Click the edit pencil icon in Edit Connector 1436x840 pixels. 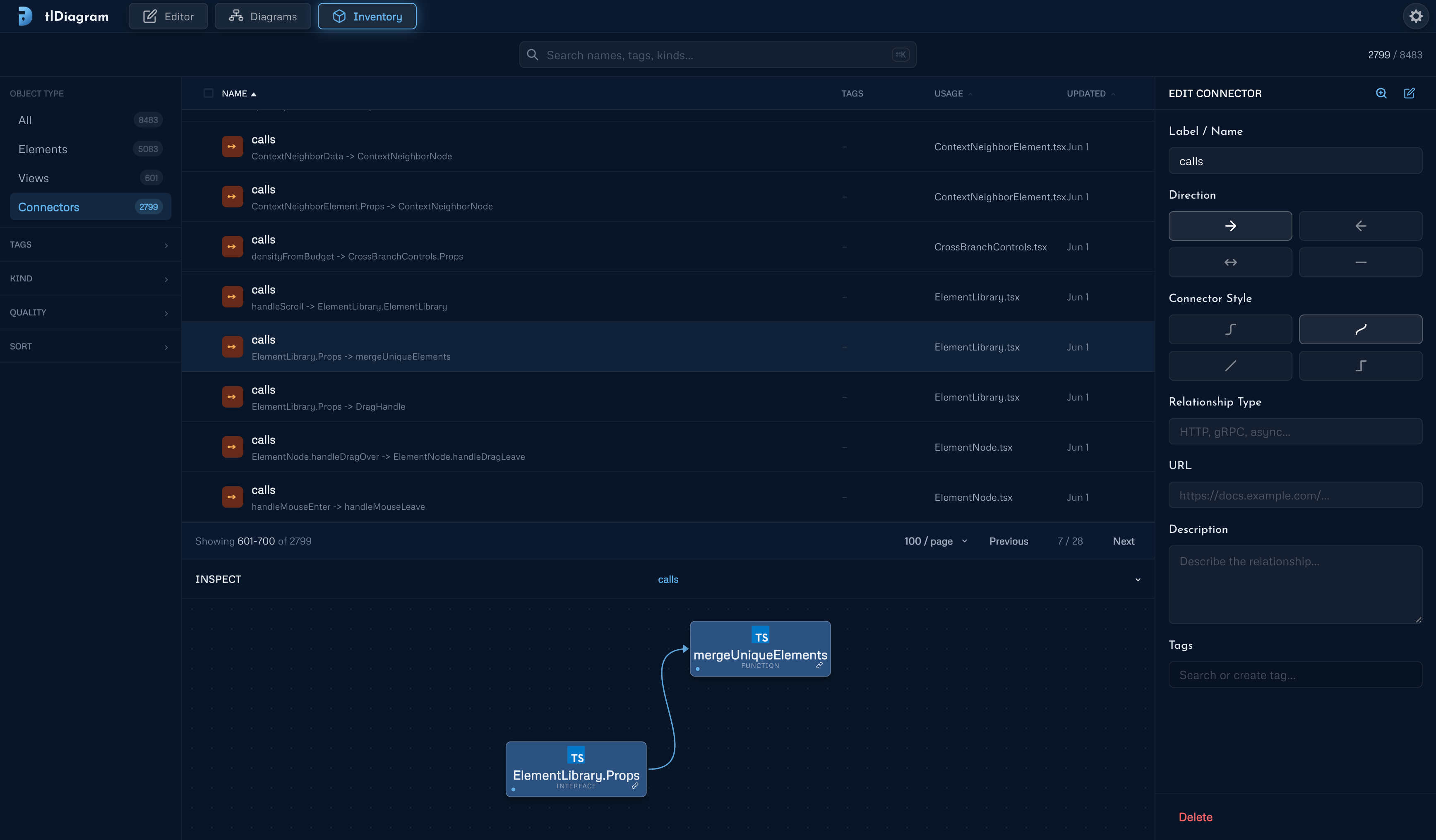(1409, 94)
